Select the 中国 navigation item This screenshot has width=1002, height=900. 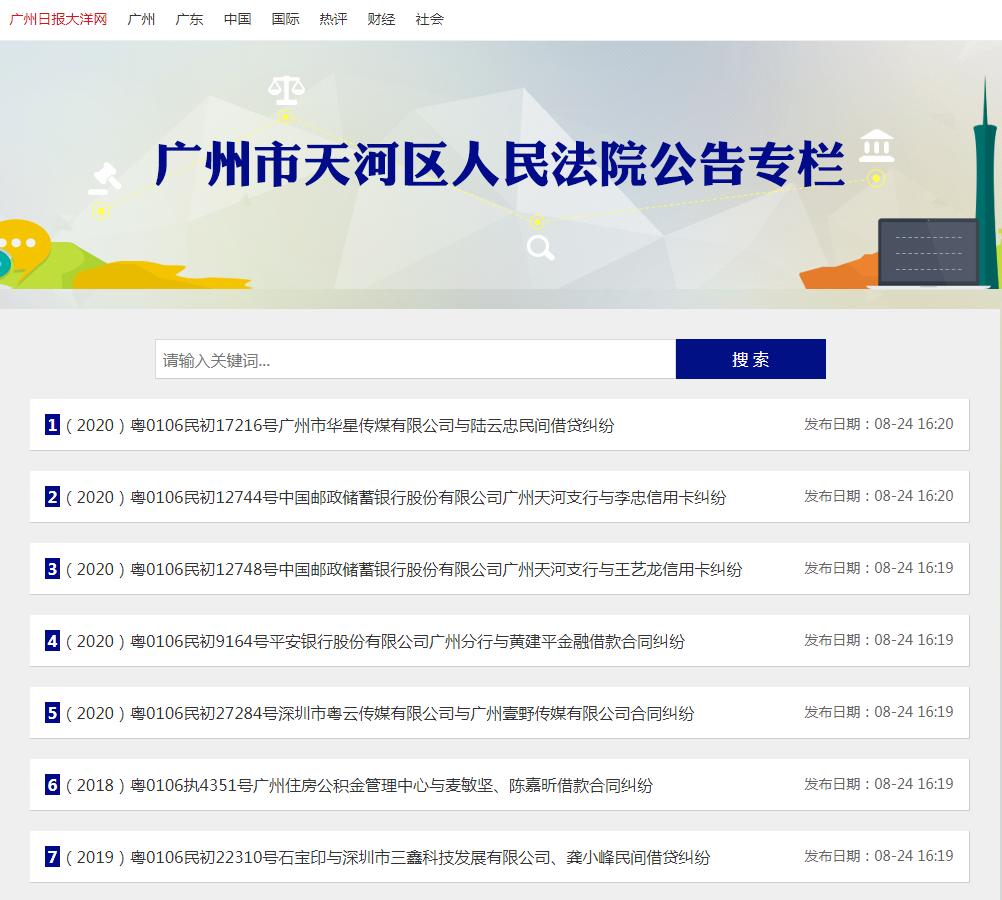(237, 19)
